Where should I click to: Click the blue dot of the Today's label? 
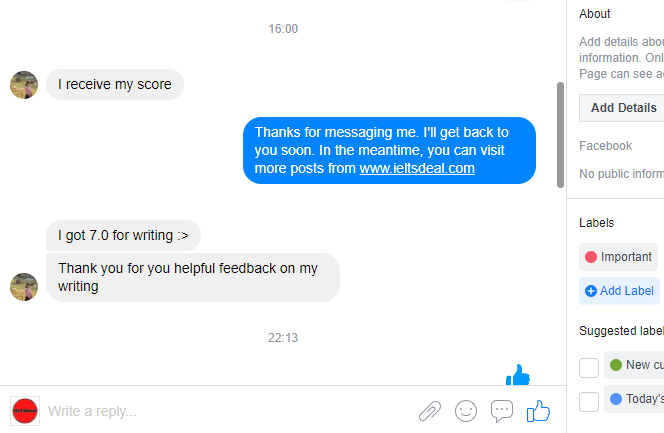[x=616, y=399]
